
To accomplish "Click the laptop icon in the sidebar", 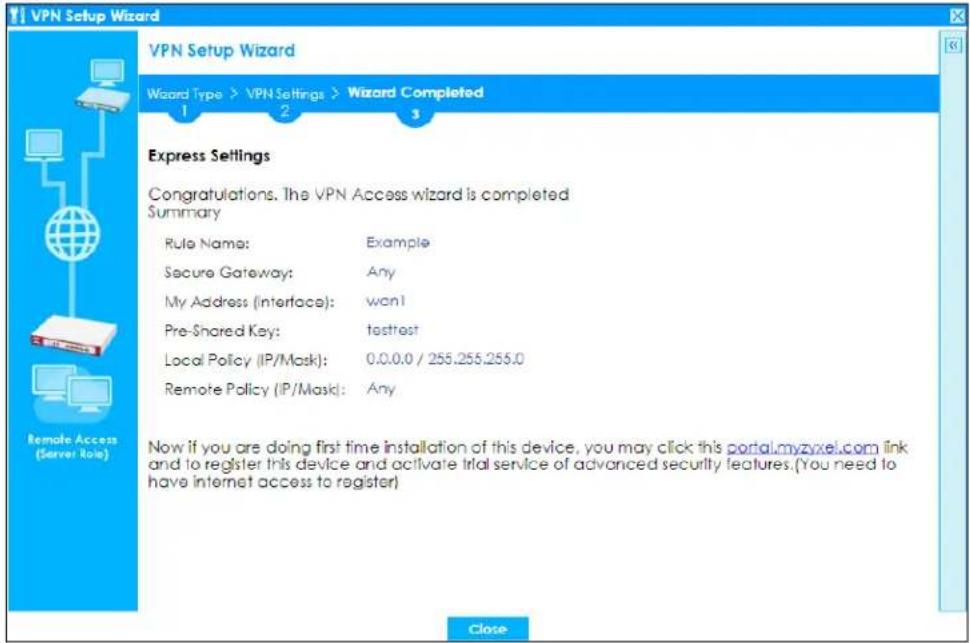I will pyautogui.click(x=44, y=145).
